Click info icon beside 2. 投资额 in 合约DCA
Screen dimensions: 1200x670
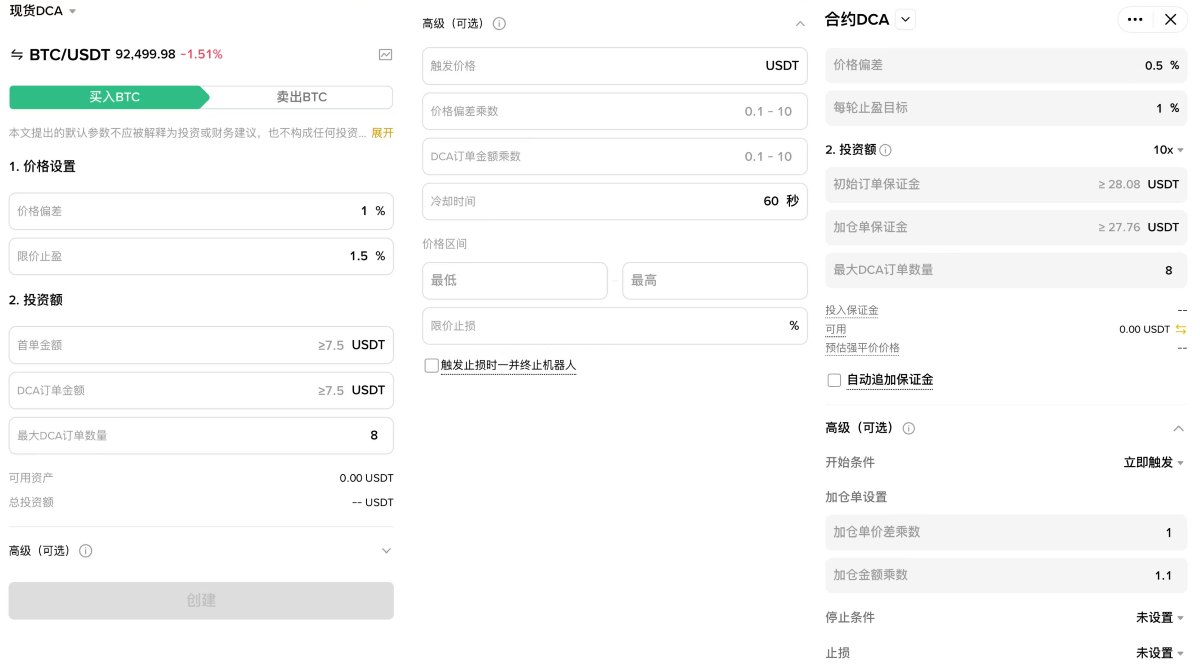[886, 150]
